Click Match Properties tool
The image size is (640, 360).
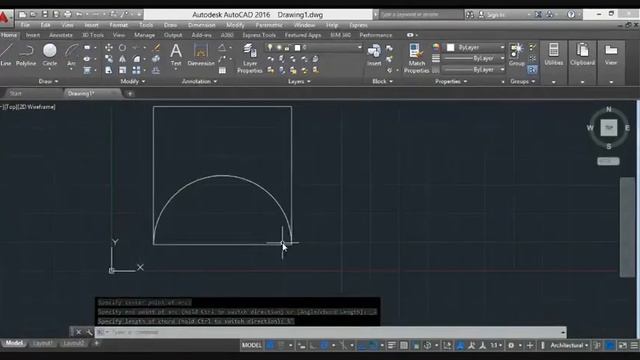pos(416,58)
